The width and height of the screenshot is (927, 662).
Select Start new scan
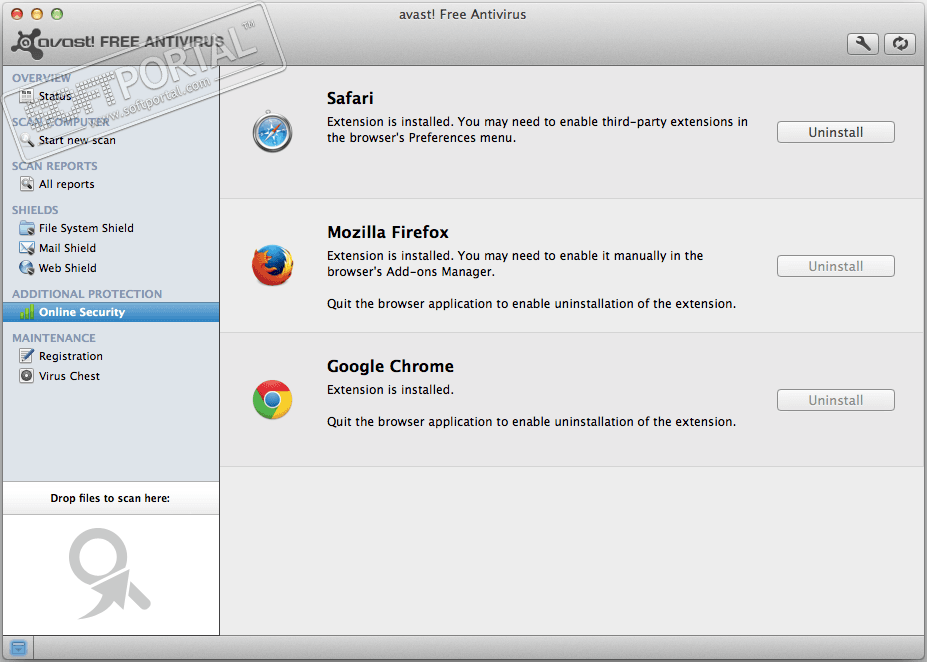pyautogui.click(x=77, y=140)
